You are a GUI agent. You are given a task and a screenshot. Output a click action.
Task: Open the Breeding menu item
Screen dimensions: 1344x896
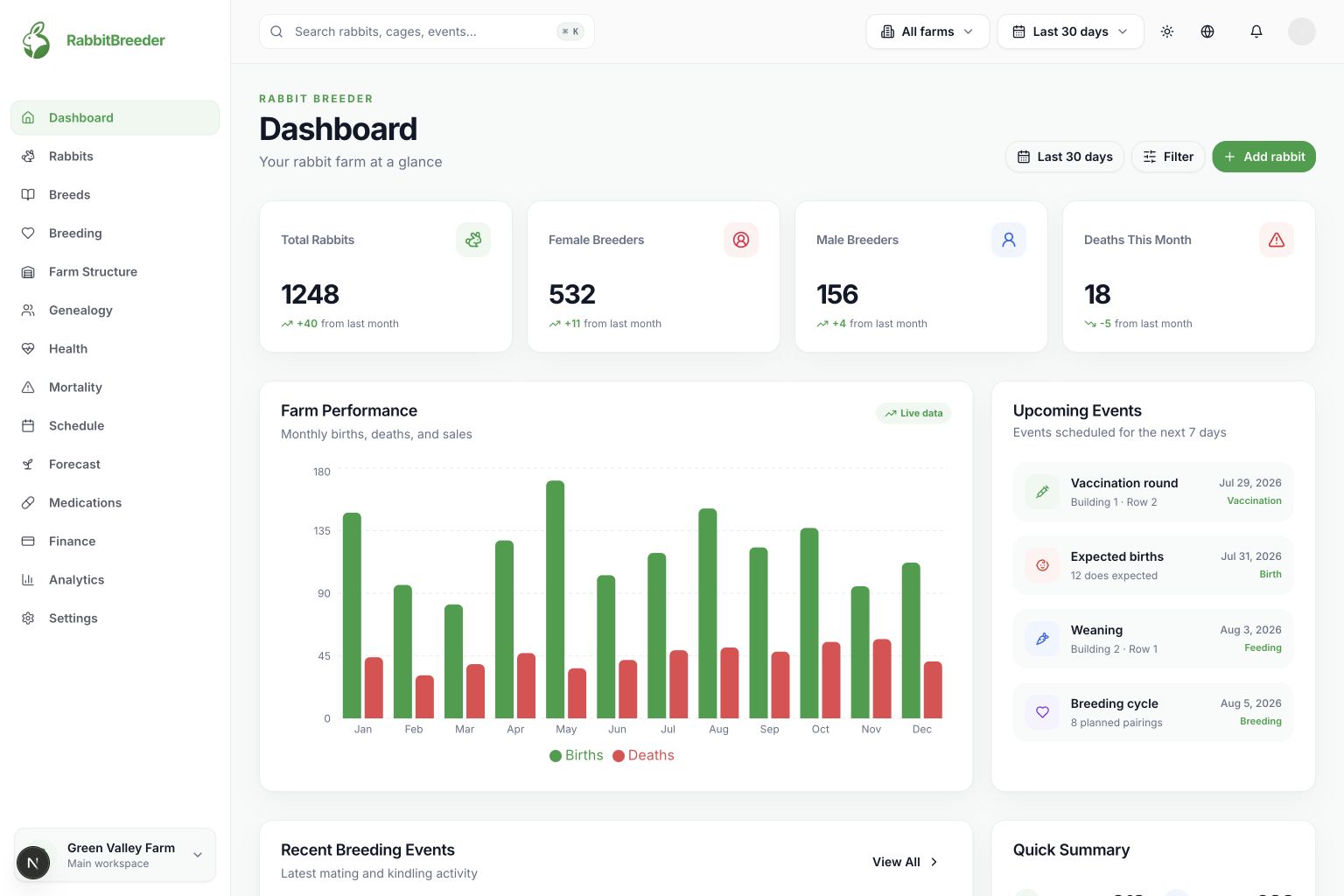(115, 233)
